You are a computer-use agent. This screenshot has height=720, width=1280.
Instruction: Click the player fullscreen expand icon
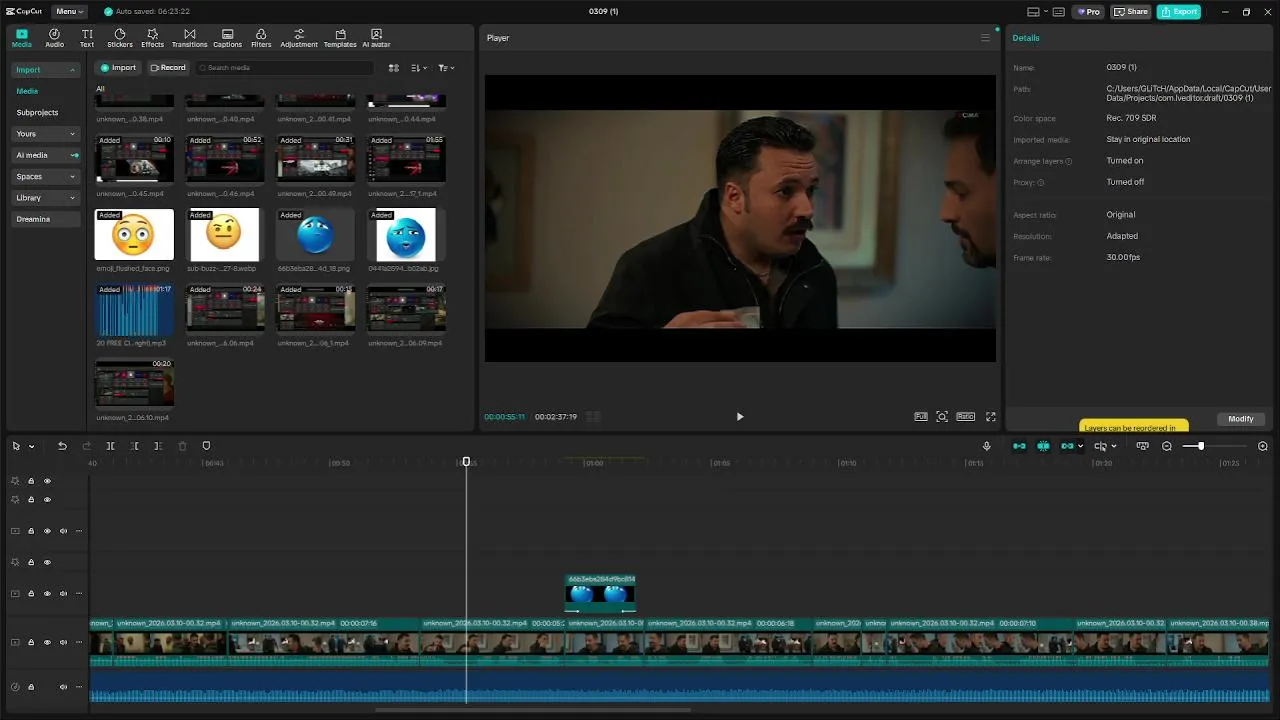(x=991, y=417)
